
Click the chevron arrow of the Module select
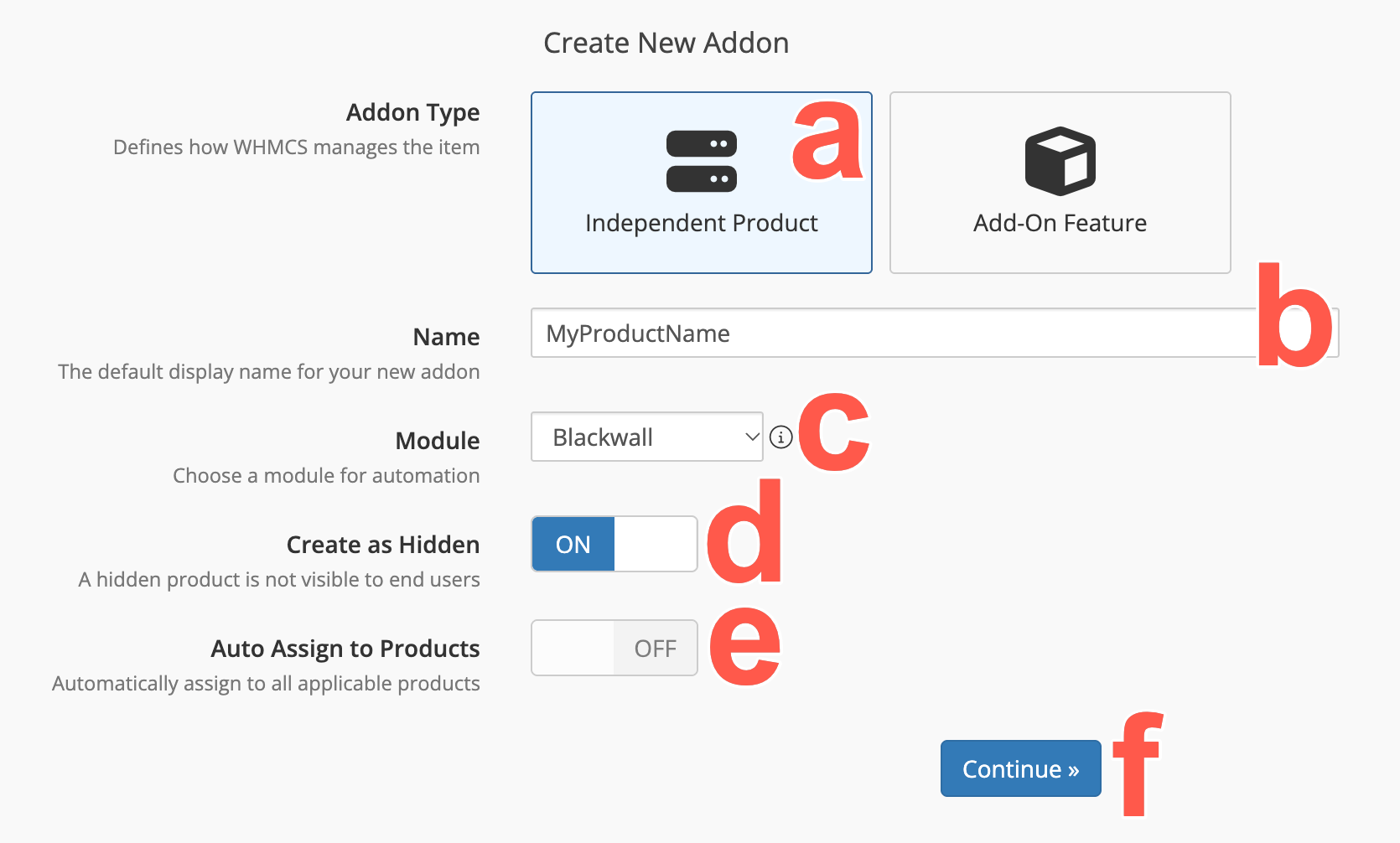click(x=752, y=437)
